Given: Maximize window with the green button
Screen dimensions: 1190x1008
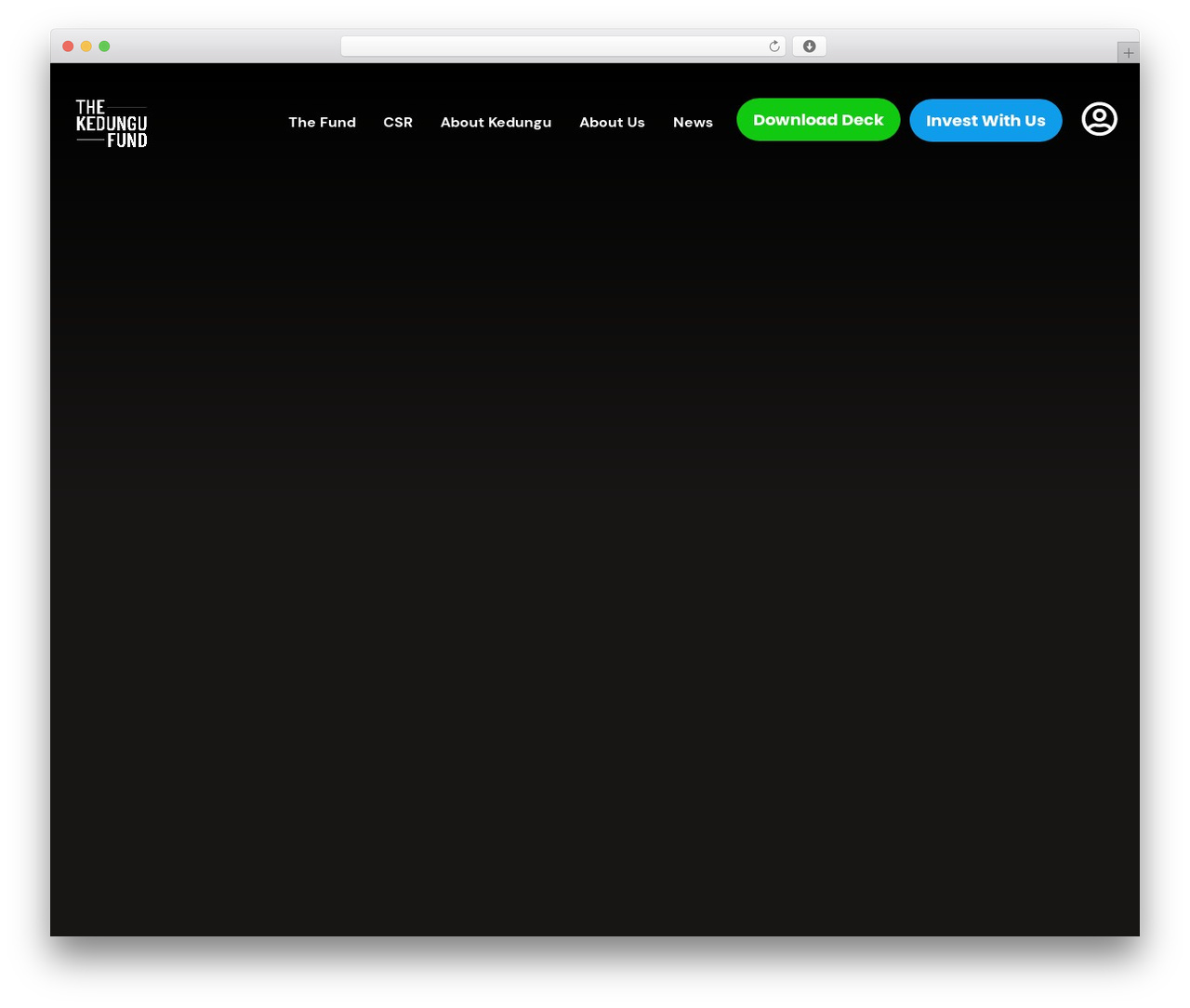Looking at the screenshot, I should 104,46.
